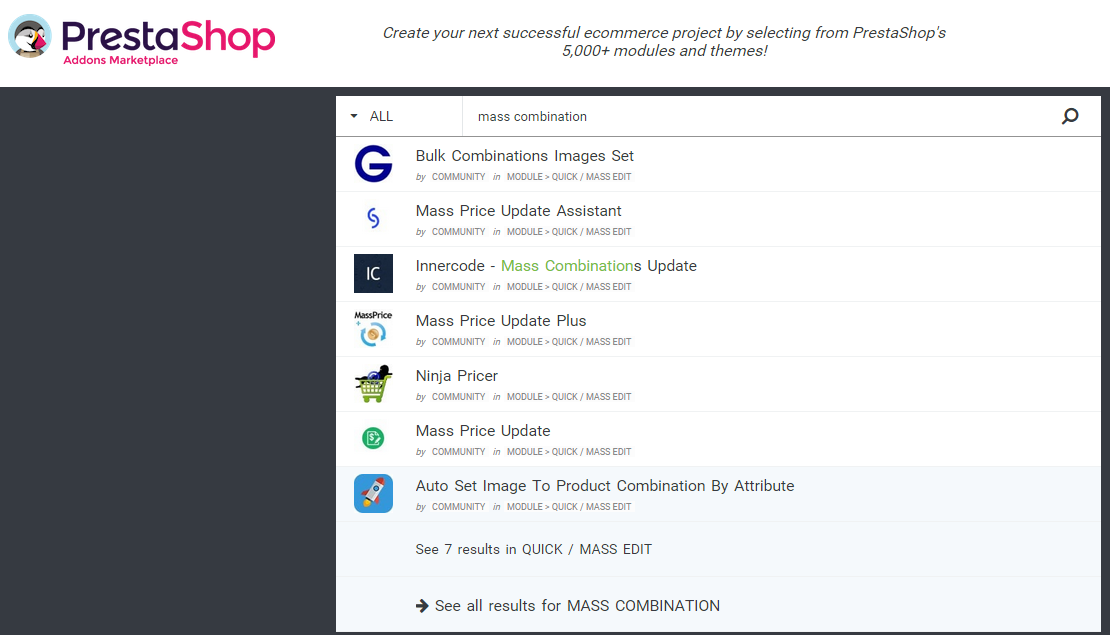Click the magnifying glass search icon

tap(1070, 116)
